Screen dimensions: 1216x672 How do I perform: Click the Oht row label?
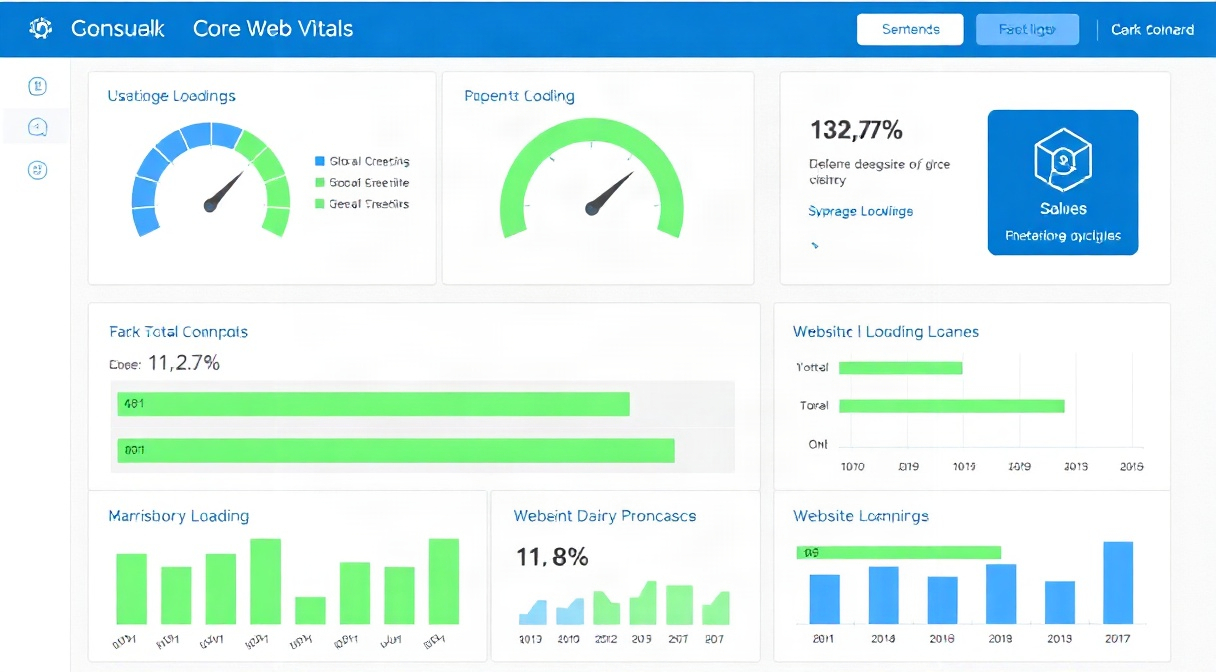point(818,444)
